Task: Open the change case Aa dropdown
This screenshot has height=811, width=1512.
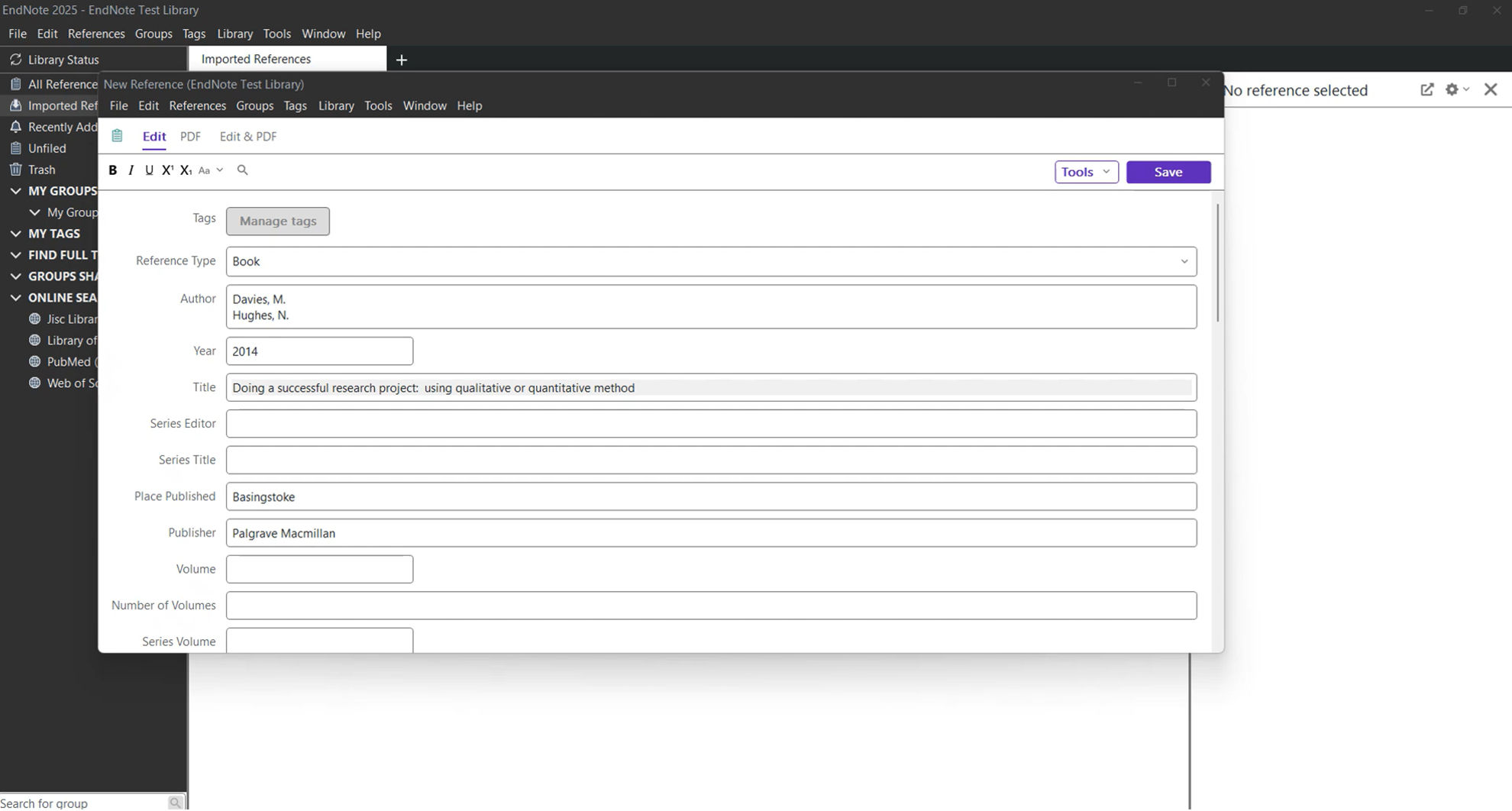Action: tap(211, 170)
